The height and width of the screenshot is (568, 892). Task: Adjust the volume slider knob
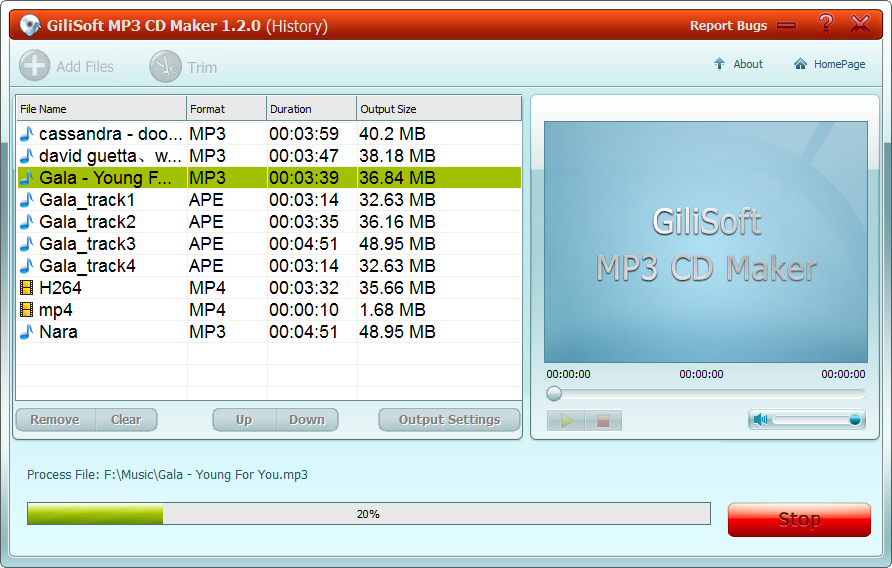click(855, 420)
